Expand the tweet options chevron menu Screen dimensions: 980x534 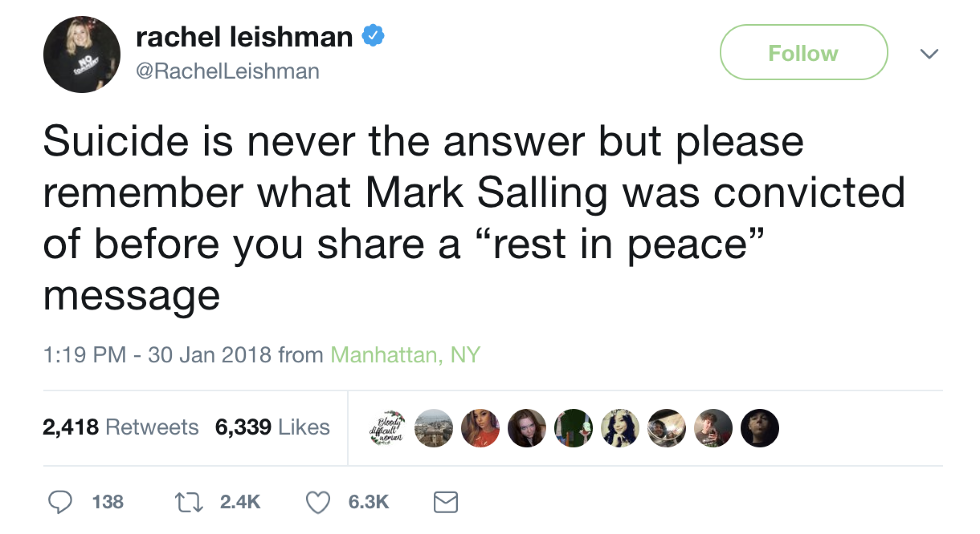coord(928,53)
